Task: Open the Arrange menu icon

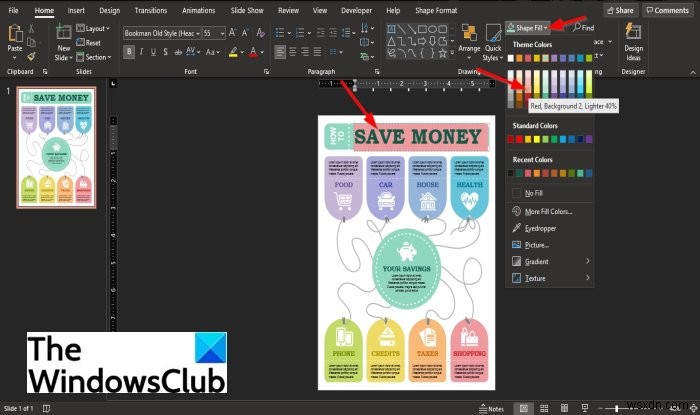Action: (x=469, y=34)
